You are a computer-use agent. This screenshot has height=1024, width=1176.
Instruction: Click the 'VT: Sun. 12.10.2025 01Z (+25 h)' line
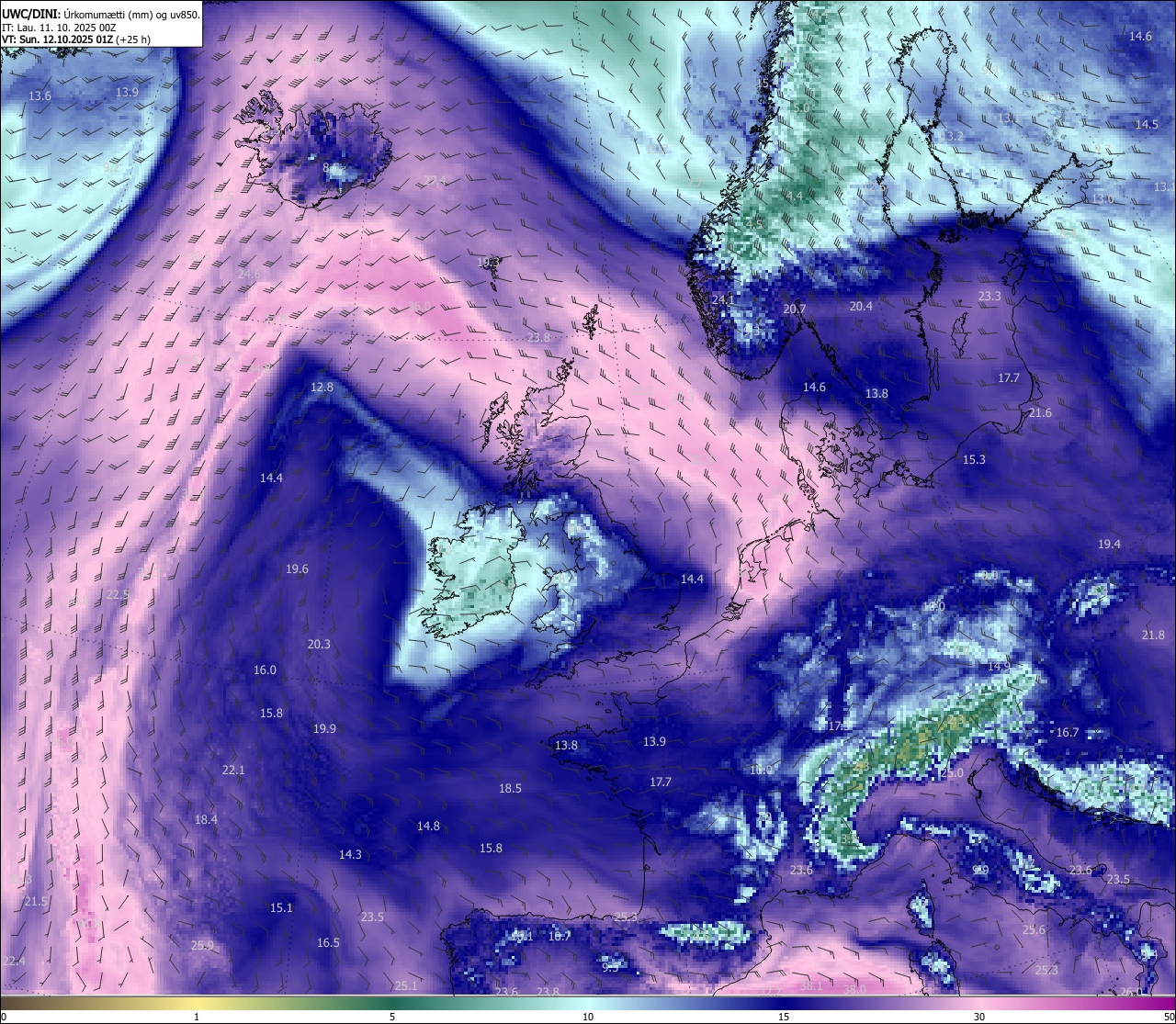click(x=76, y=39)
